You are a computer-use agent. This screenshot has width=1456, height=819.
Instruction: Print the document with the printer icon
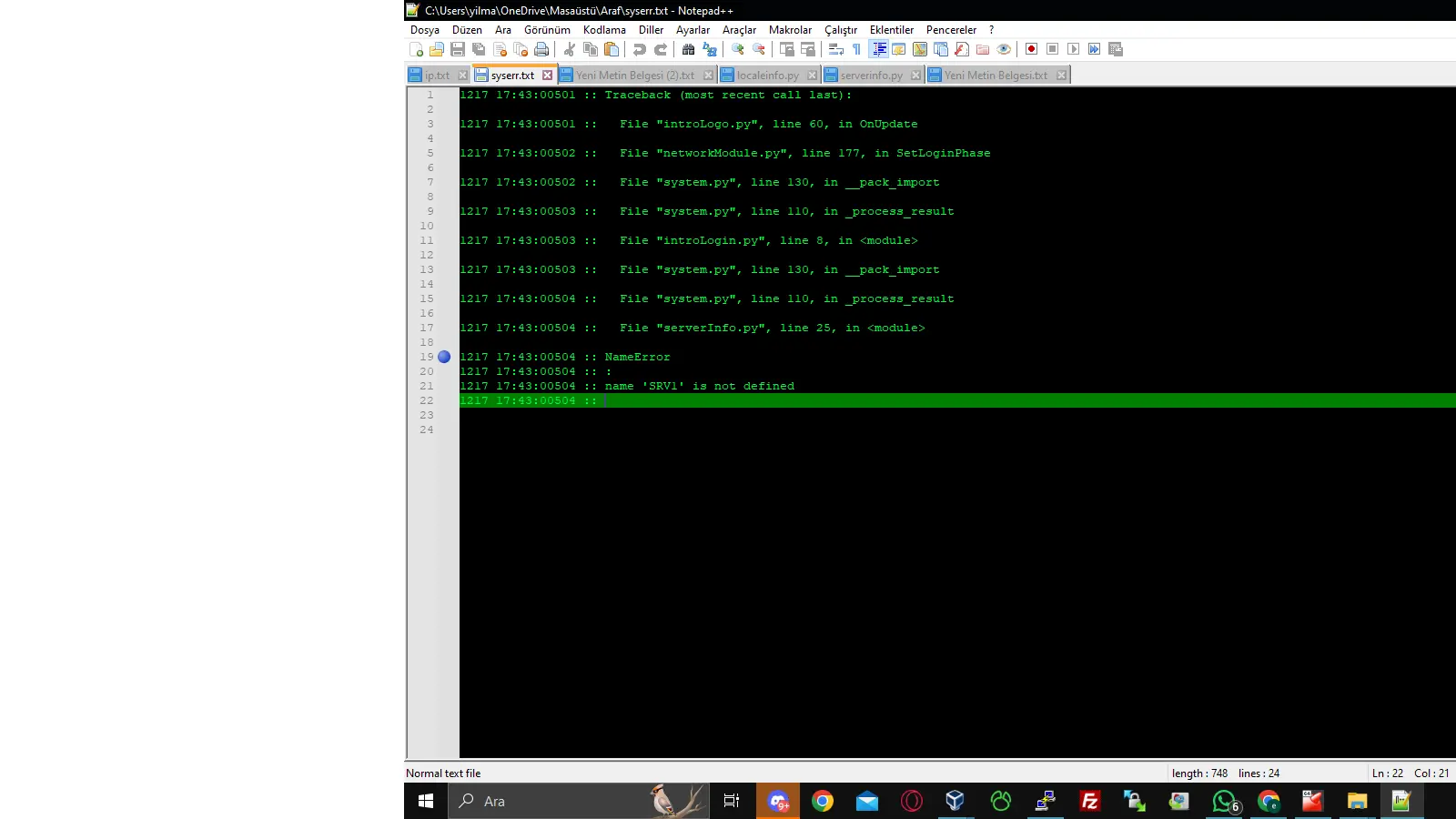tap(541, 49)
